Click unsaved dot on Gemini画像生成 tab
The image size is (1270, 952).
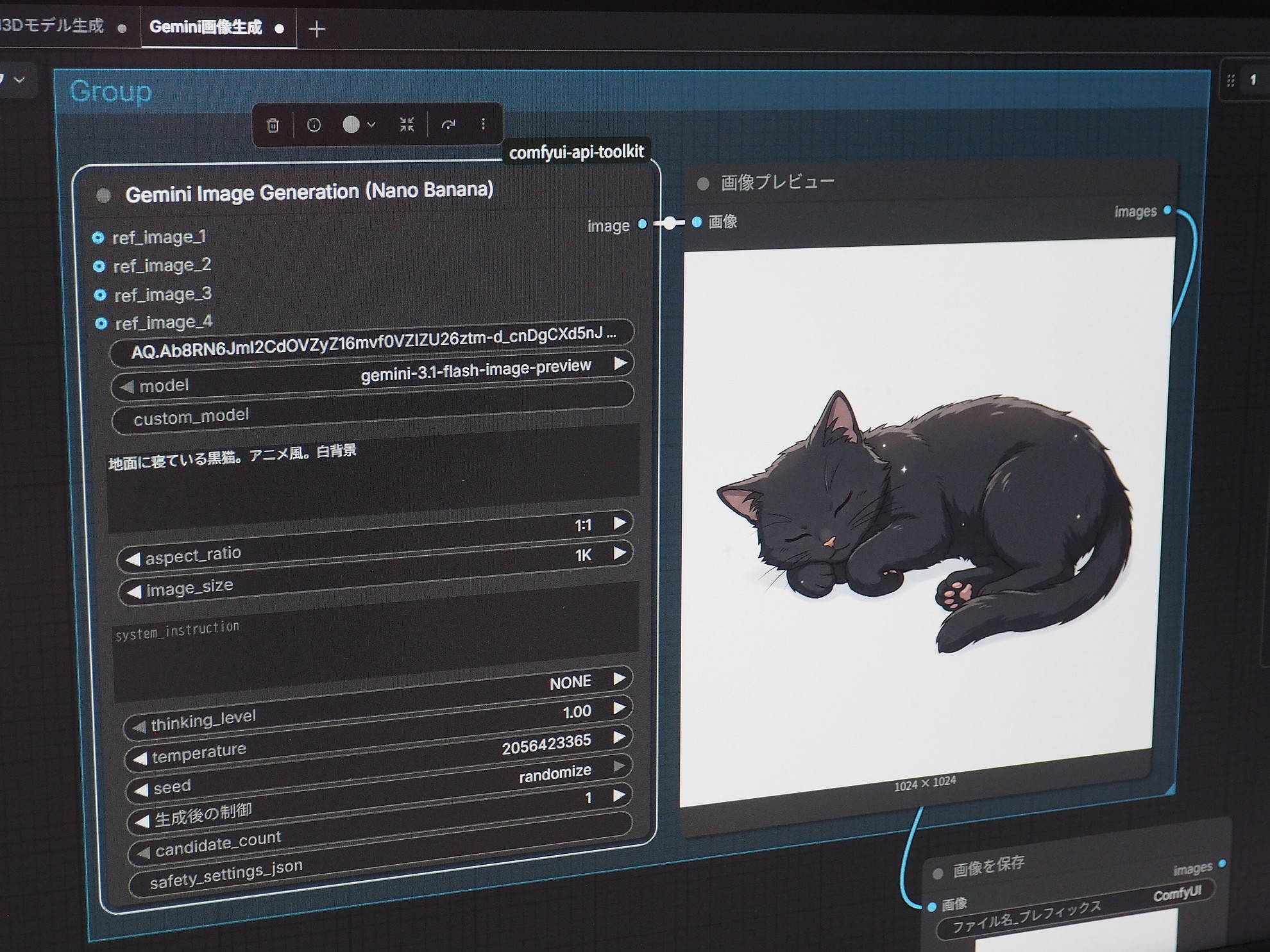(279, 28)
